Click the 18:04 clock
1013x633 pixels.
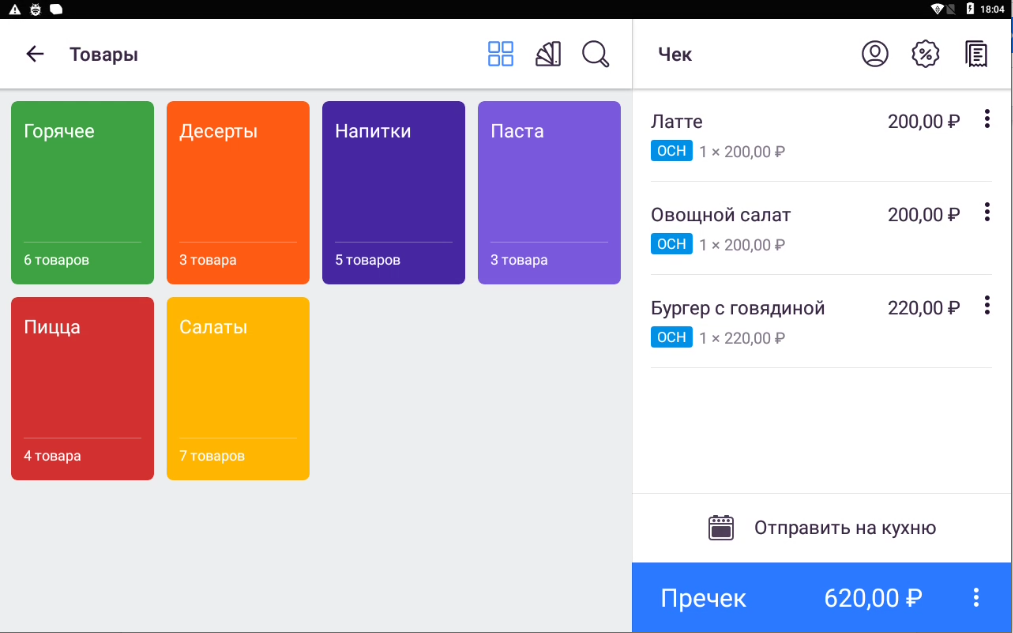pos(992,9)
